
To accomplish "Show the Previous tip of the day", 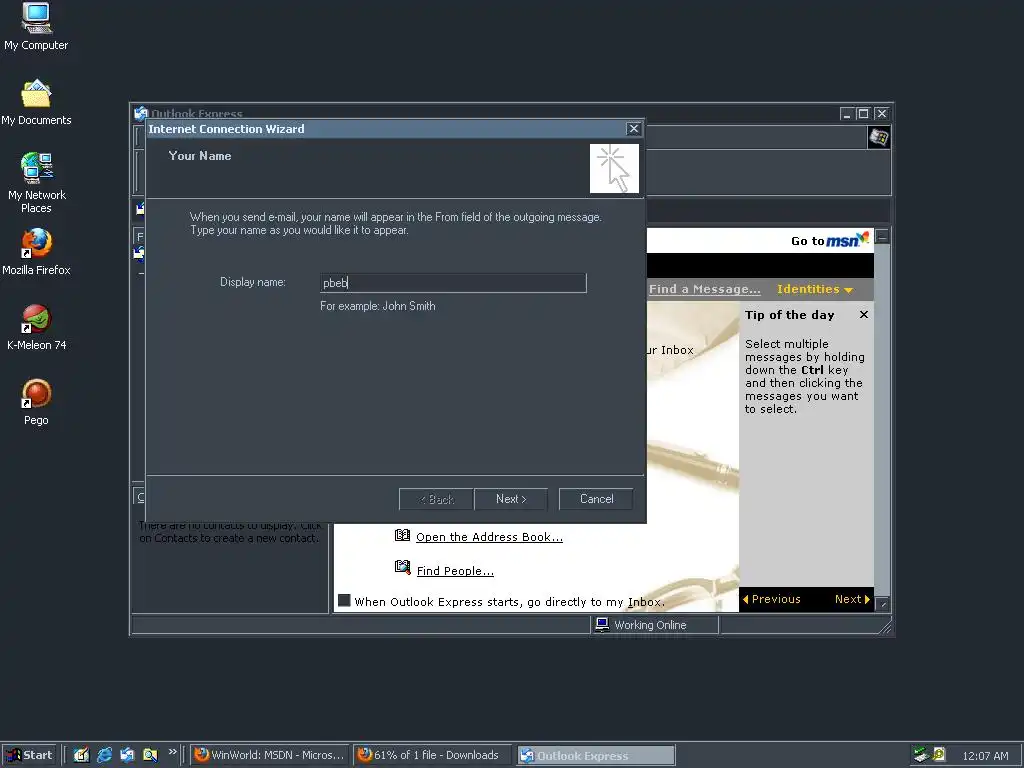I will (771, 599).
